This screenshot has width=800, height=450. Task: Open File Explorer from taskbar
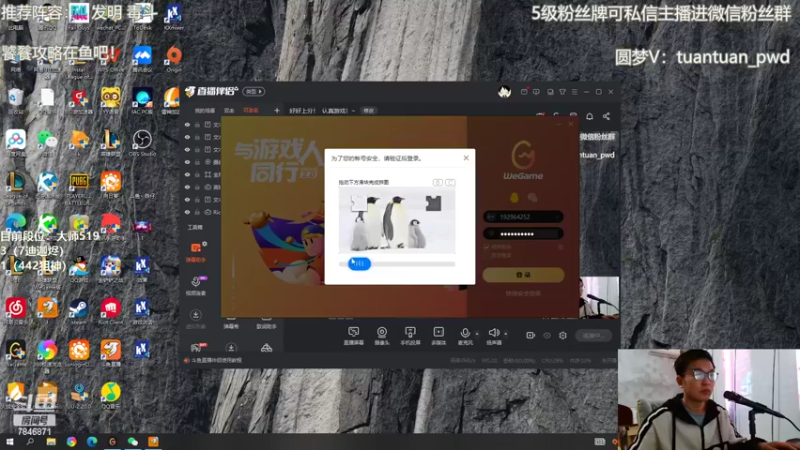[51, 442]
